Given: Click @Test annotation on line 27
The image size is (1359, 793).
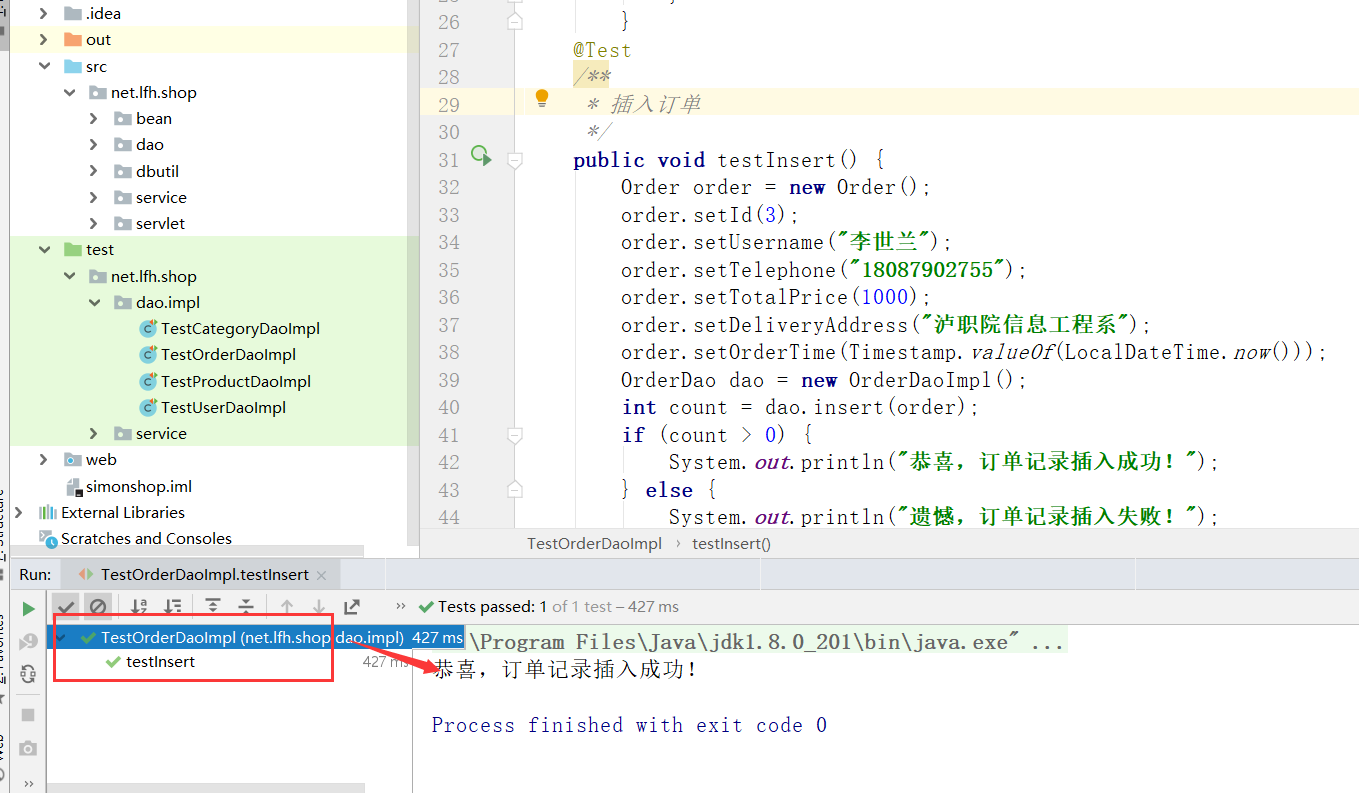Looking at the screenshot, I should (x=602, y=50).
